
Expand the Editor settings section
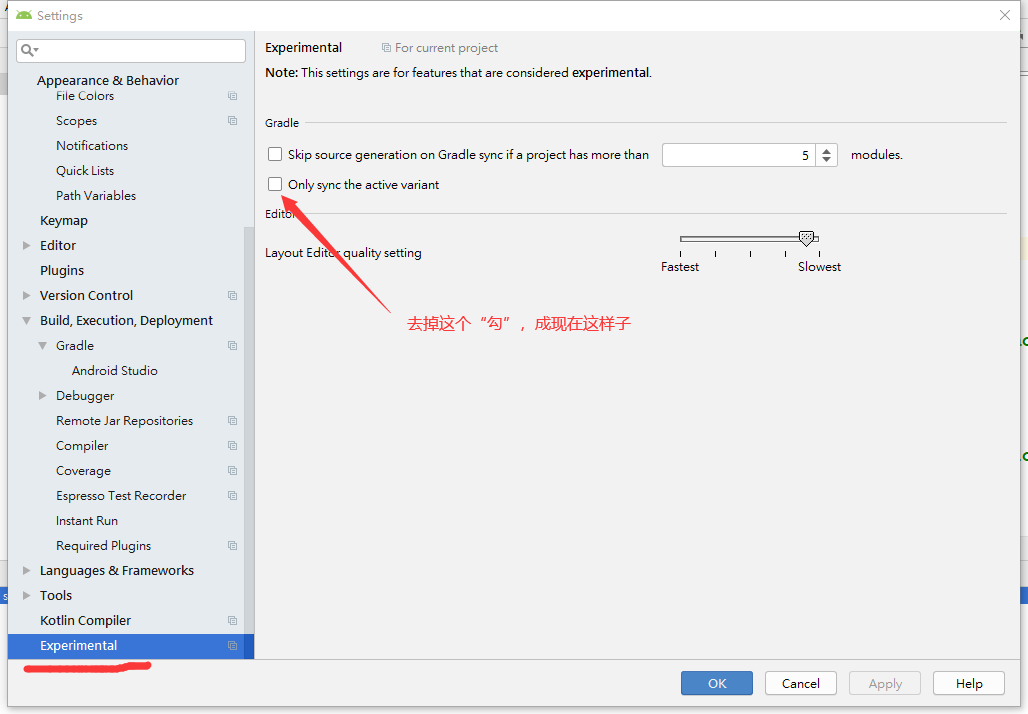(26, 245)
